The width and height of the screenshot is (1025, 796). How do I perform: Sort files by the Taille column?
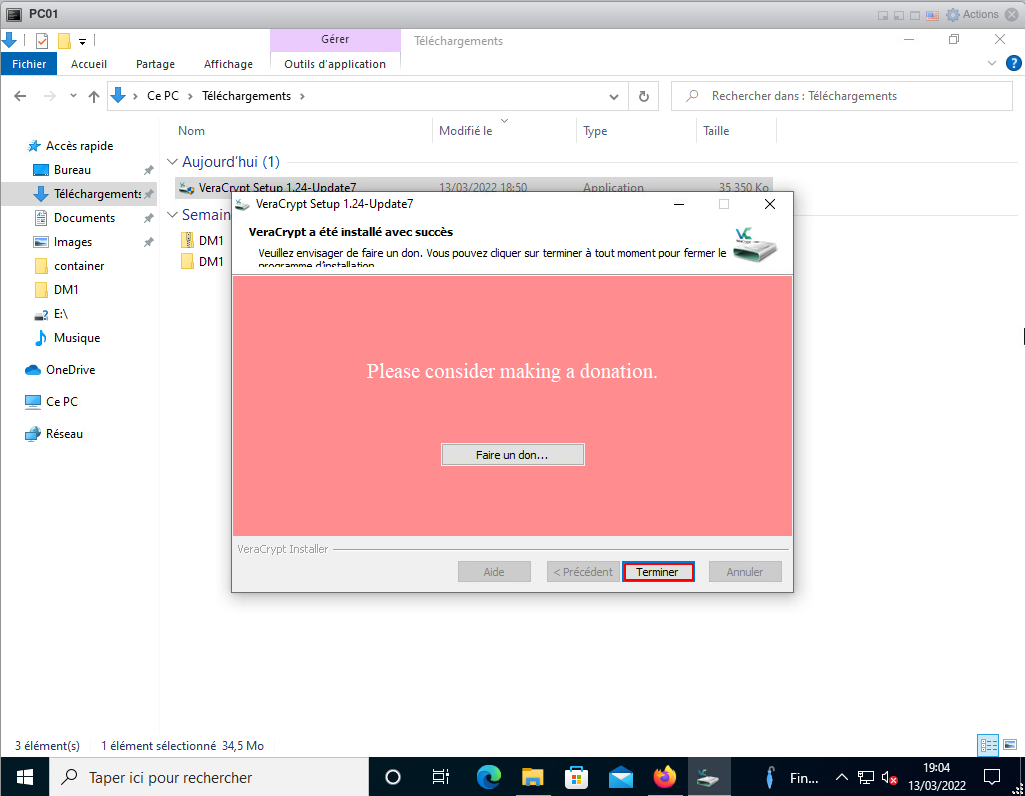(x=716, y=131)
